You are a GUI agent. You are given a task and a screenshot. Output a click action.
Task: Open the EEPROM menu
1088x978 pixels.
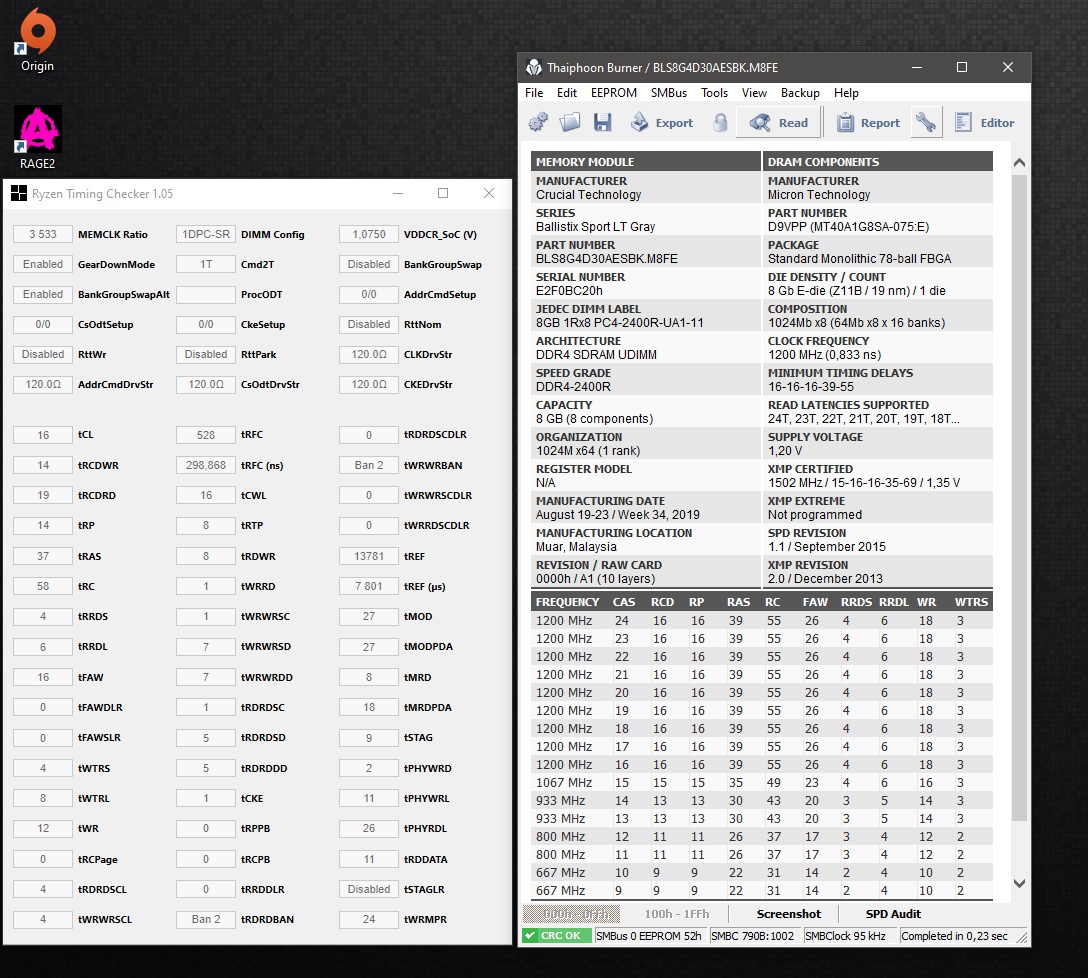point(613,93)
